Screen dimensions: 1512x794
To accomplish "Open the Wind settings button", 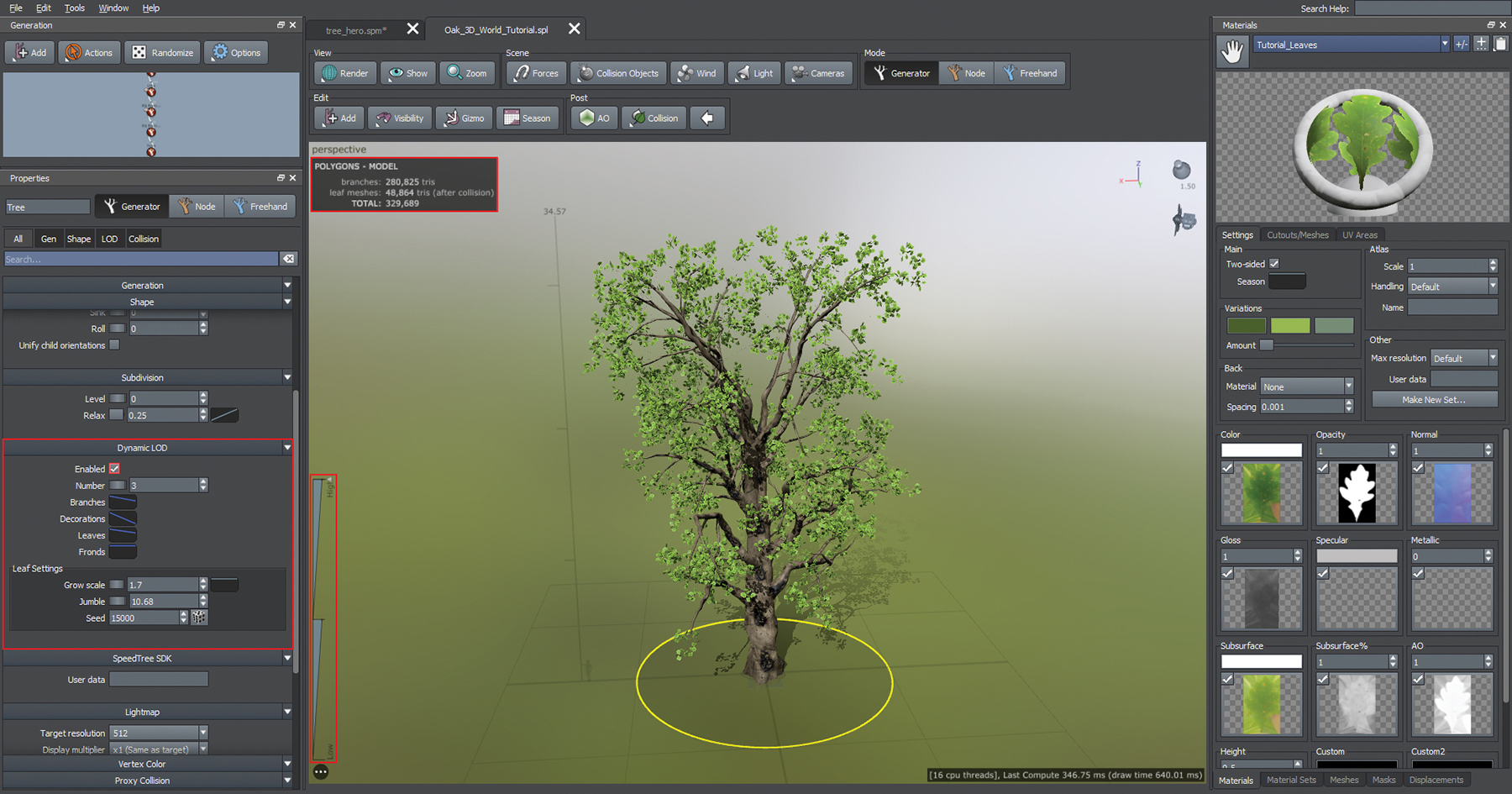I will click(x=697, y=73).
